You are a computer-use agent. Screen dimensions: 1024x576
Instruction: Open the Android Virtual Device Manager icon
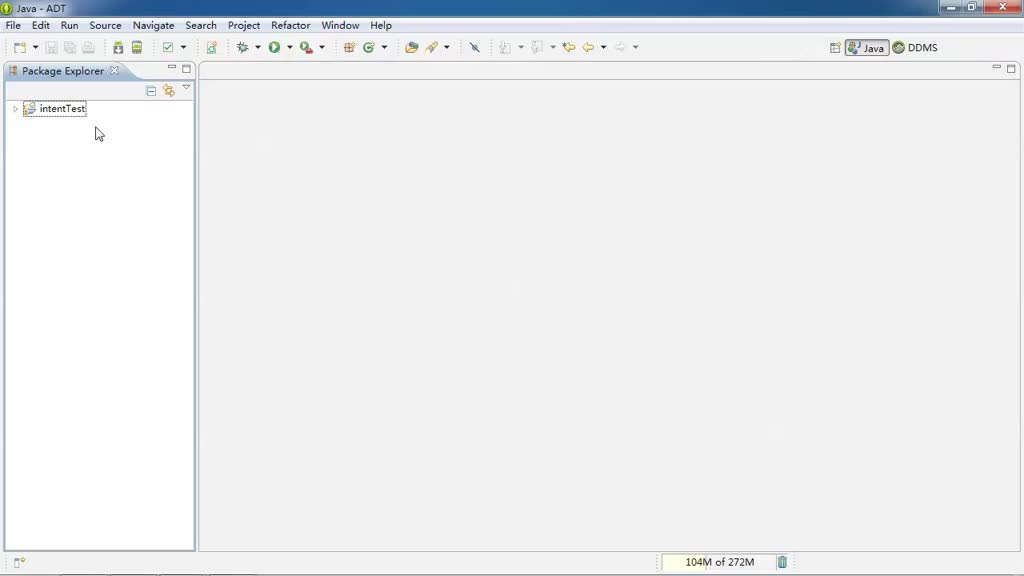click(137, 47)
